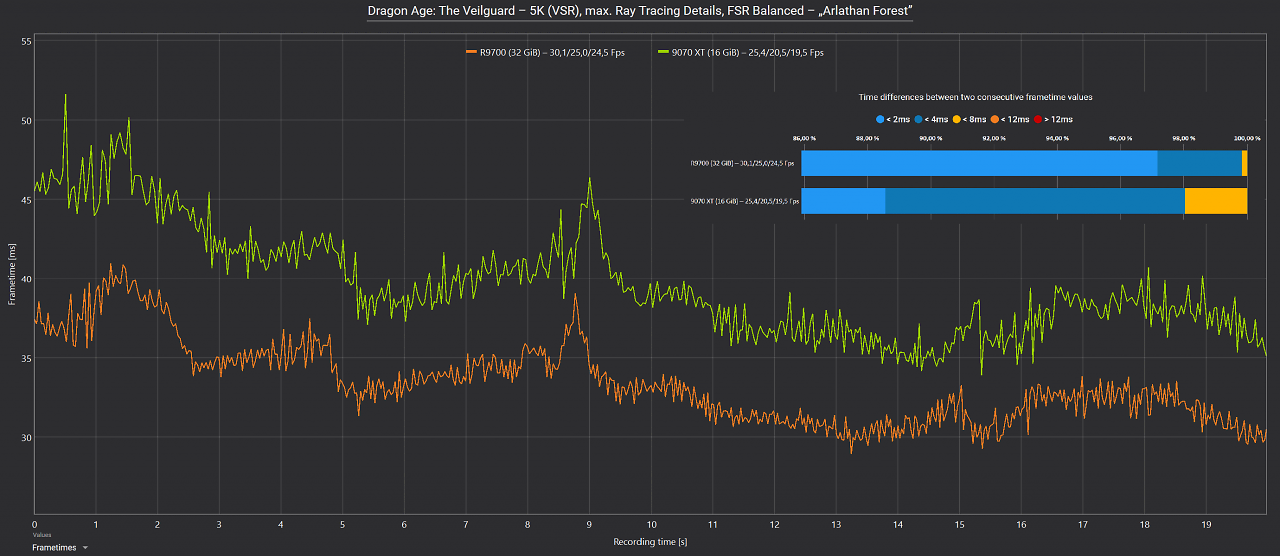Click the 19 tick on the recording time axis
Screen dimensions: 1280x556
(x=1206, y=524)
